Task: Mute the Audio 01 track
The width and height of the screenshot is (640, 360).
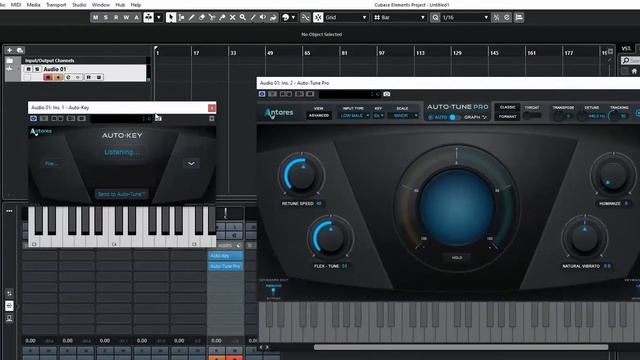Action: pyautogui.click(x=29, y=69)
